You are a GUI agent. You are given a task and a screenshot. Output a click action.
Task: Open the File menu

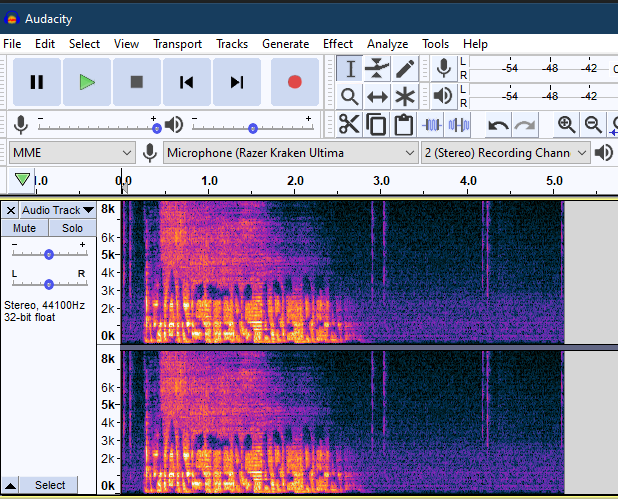12,44
